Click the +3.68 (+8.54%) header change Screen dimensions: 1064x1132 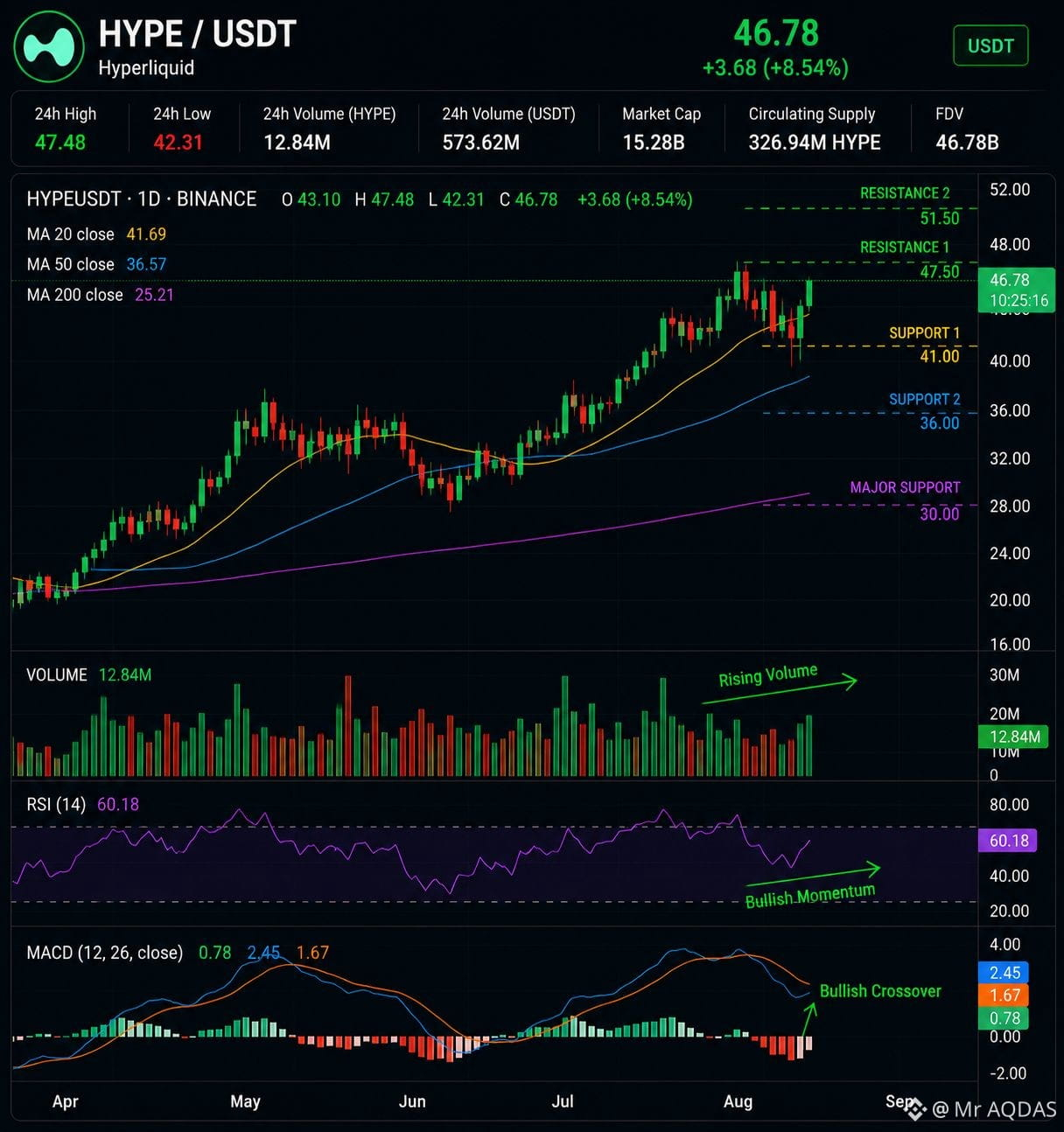(775, 68)
